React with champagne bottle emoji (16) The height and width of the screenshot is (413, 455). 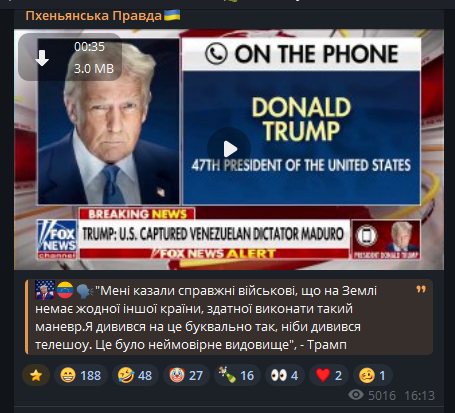point(237,375)
